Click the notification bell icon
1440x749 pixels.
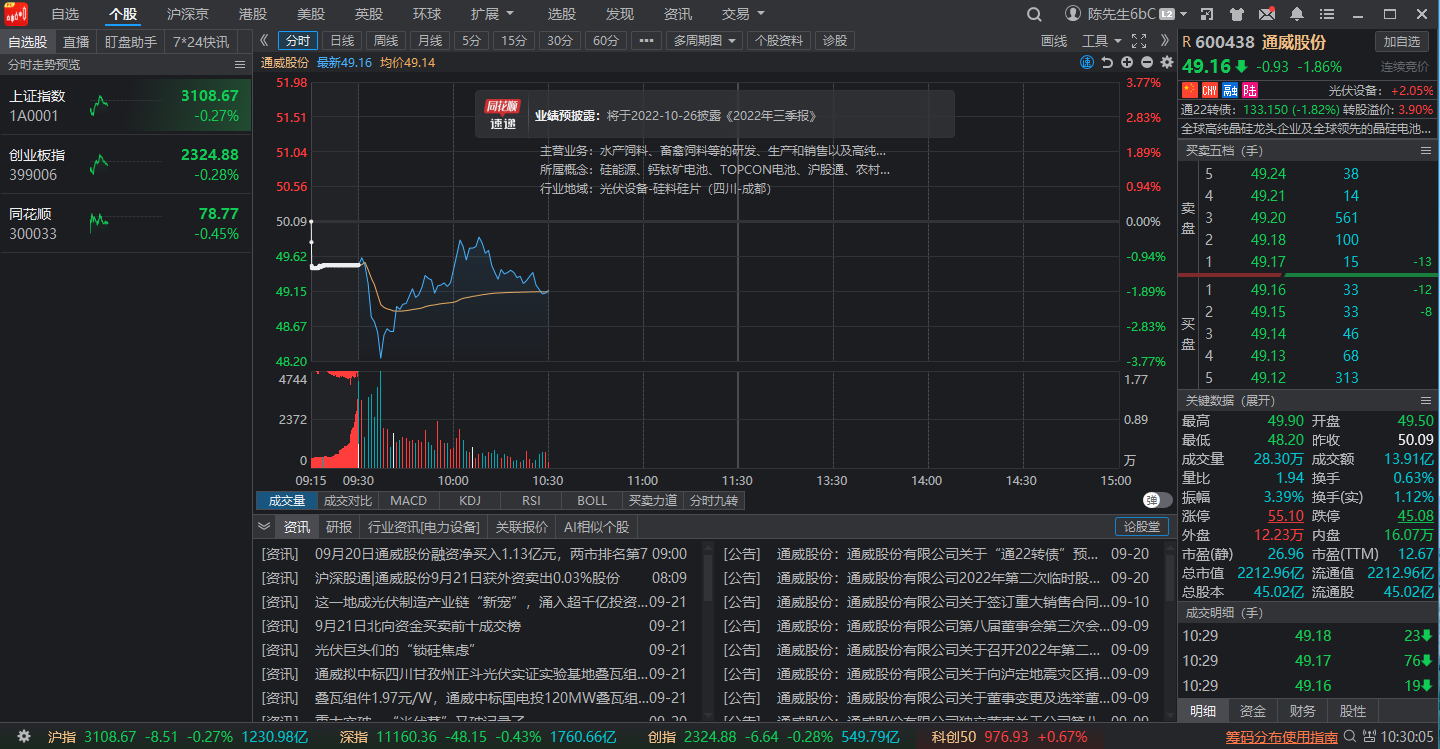(x=1297, y=14)
